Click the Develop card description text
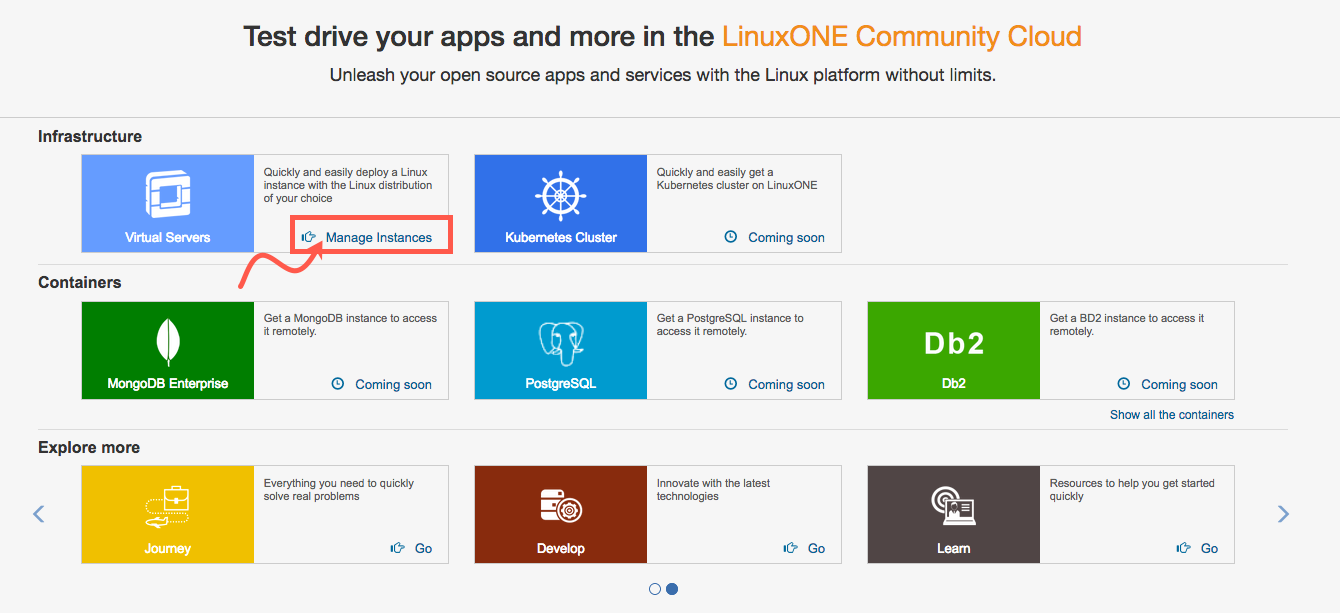This screenshot has width=1340, height=613. point(713,490)
